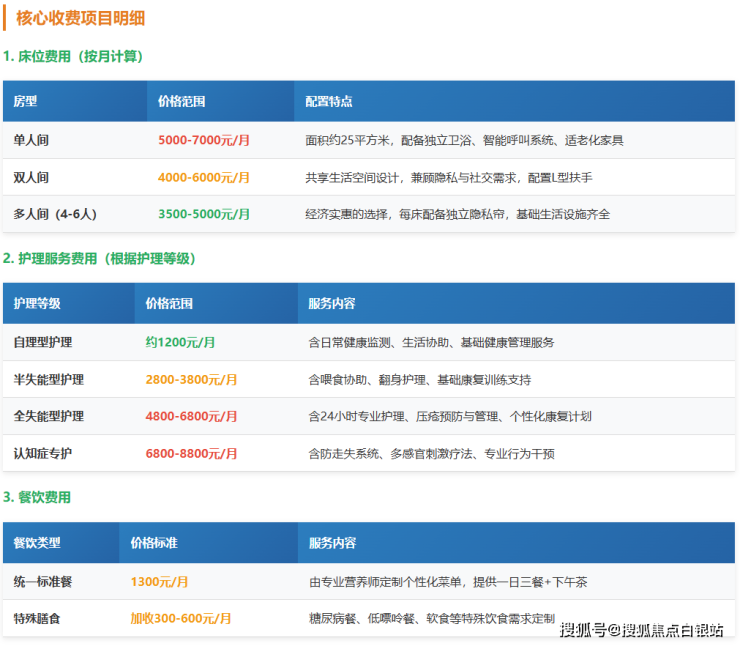This screenshot has height=646, width=740.
Task: Select the 认知症专护 row label
Action: click(x=43, y=453)
